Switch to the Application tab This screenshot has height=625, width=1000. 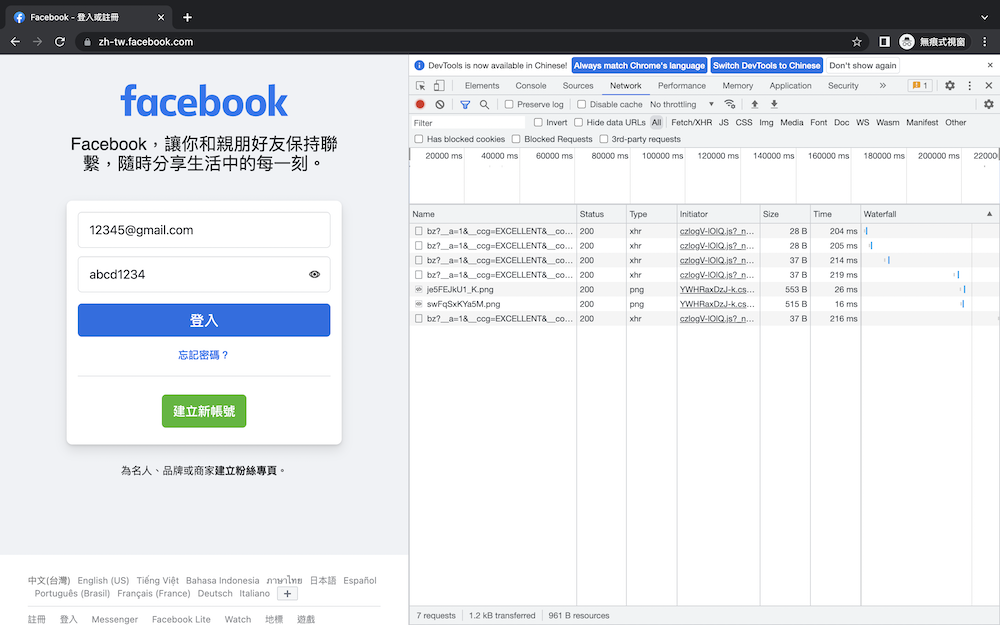[790, 85]
